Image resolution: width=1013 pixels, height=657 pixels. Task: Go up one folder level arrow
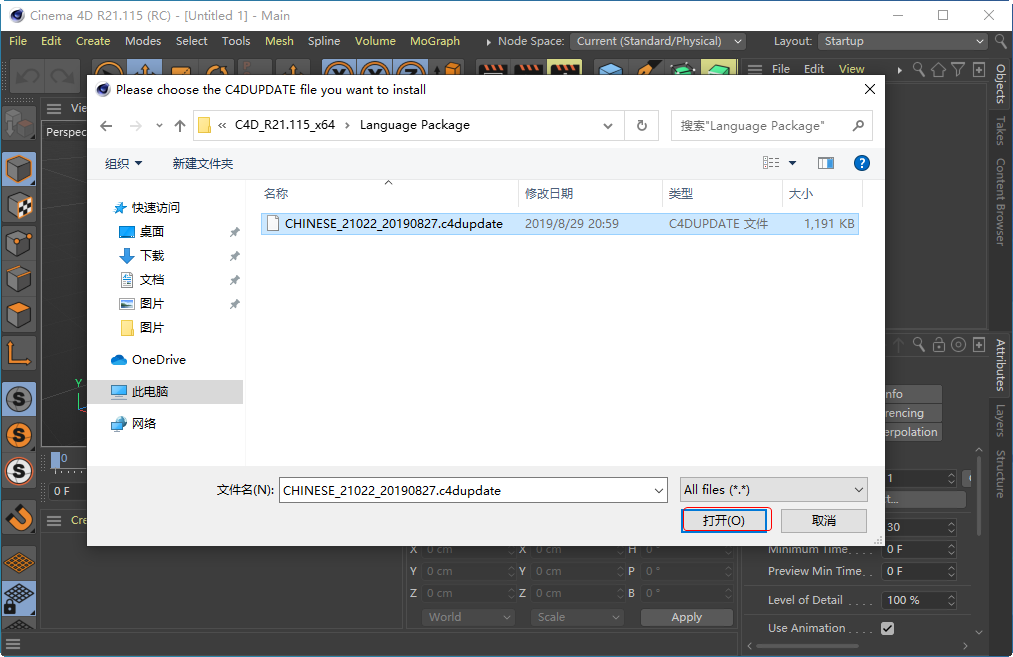click(x=180, y=125)
